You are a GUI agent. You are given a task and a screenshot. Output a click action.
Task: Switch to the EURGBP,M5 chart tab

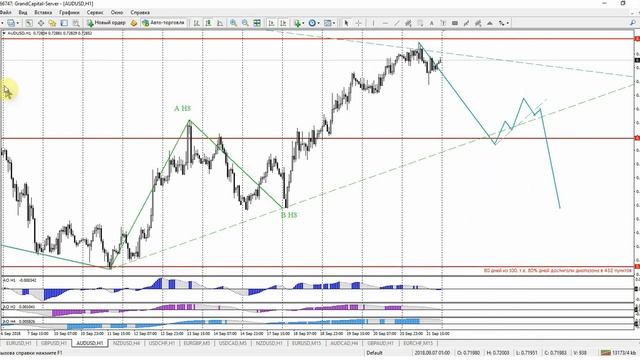click(197, 344)
